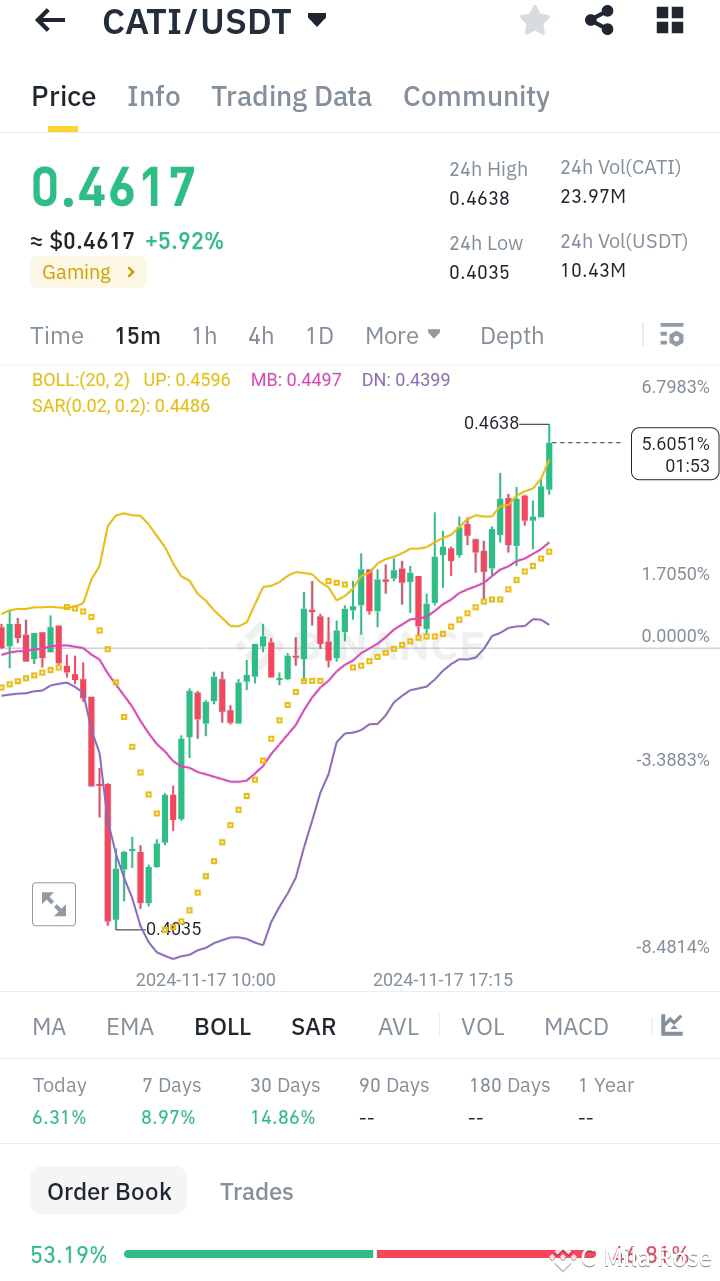Image resolution: width=720 pixels, height=1281 pixels.
Task: Expand the More timeframes dropdown
Action: [x=403, y=335]
